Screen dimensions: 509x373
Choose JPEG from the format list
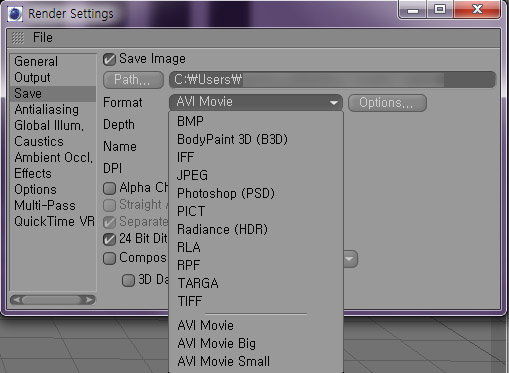pyautogui.click(x=256, y=175)
